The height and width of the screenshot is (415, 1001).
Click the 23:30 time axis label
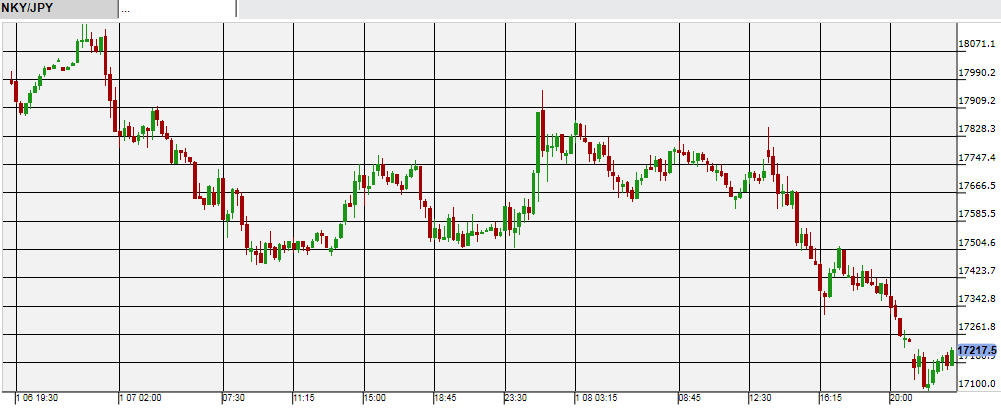pos(515,398)
